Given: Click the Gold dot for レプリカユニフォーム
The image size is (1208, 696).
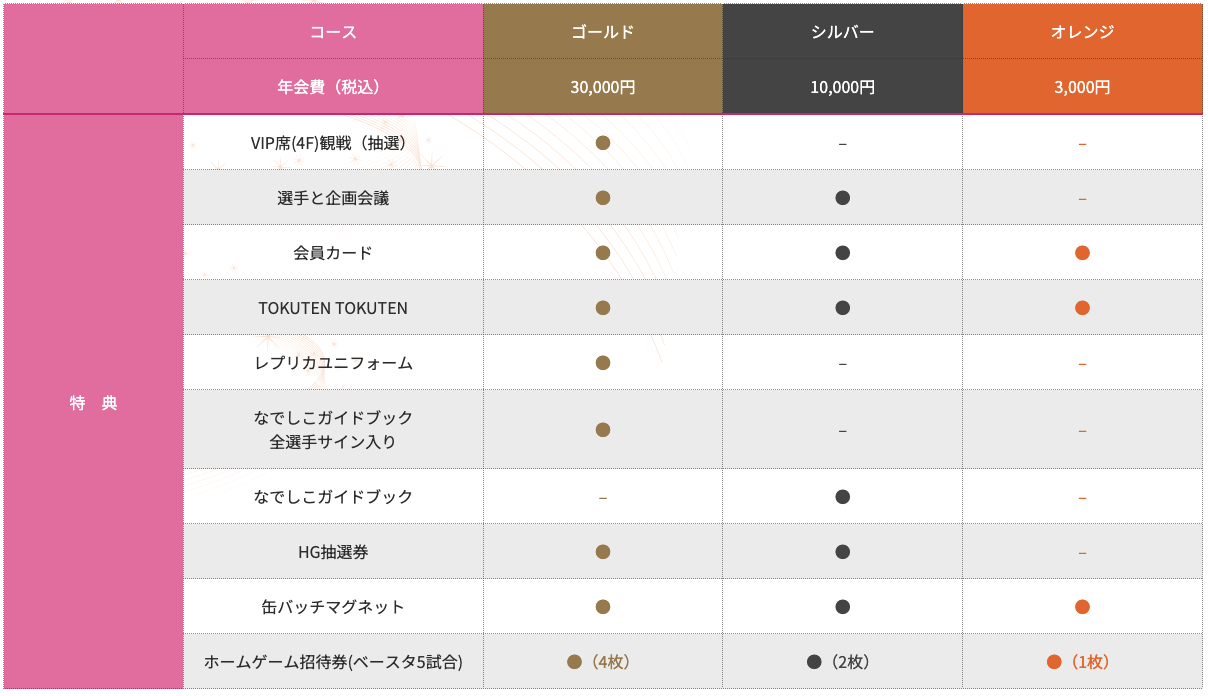Looking at the screenshot, I should tap(603, 363).
